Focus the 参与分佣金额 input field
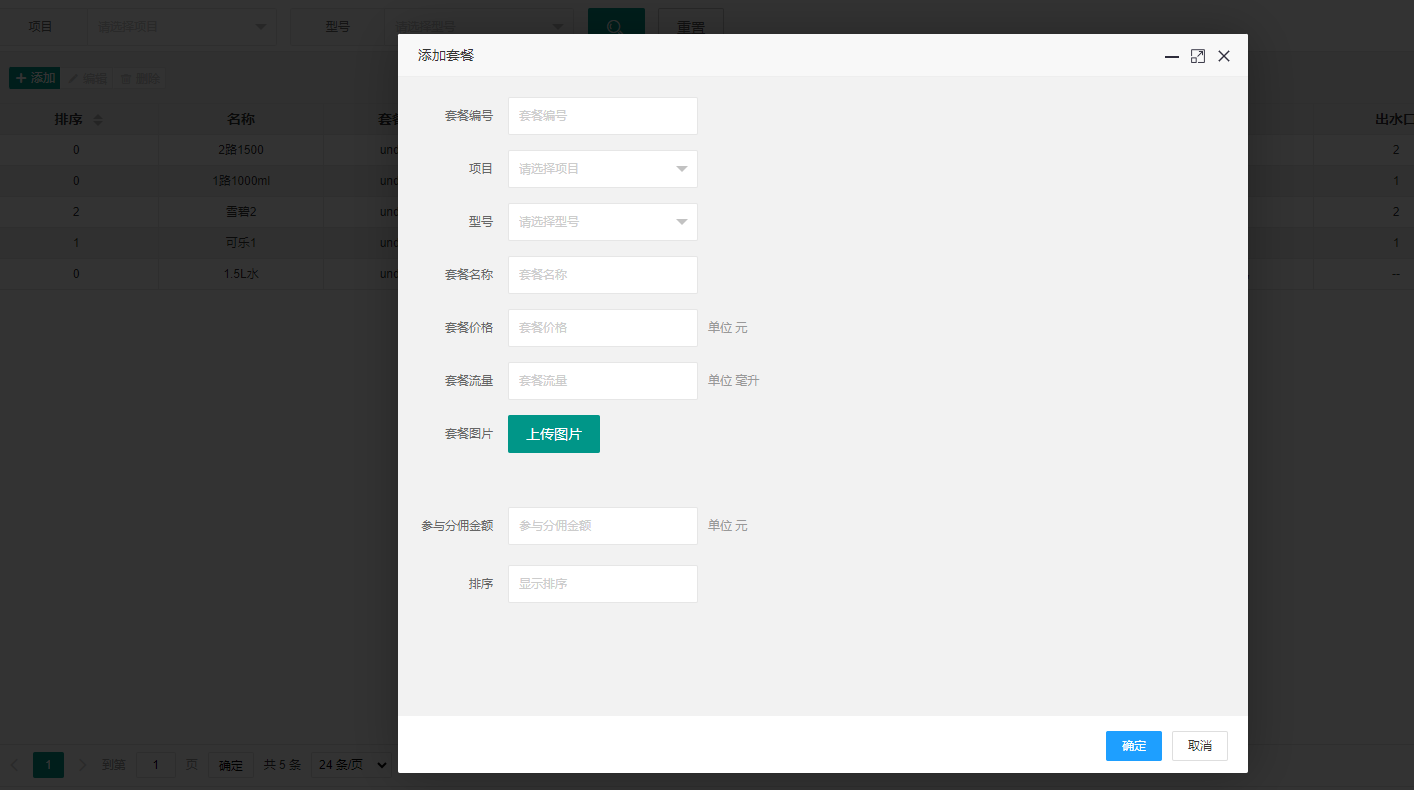 (x=603, y=526)
